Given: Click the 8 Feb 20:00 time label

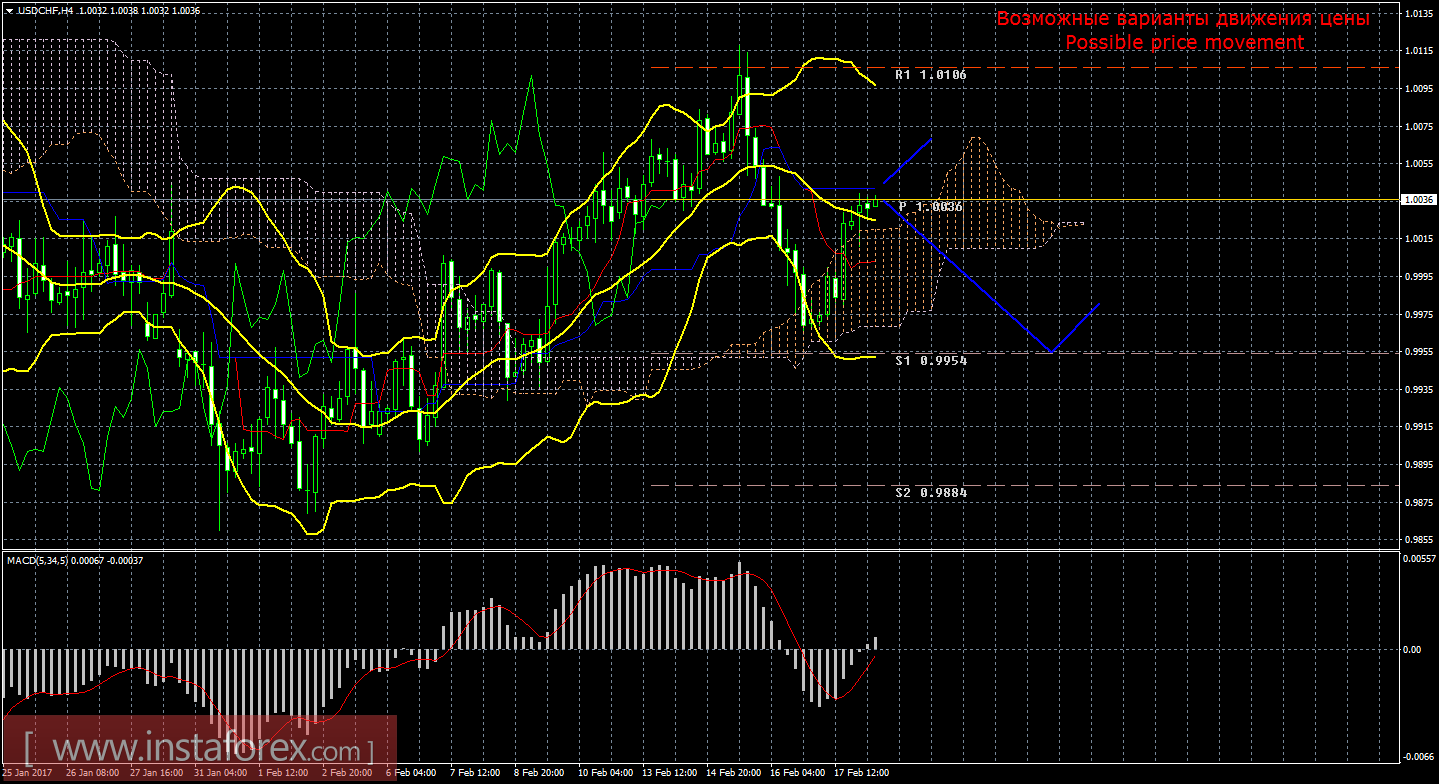Looking at the screenshot, I should (538, 773).
